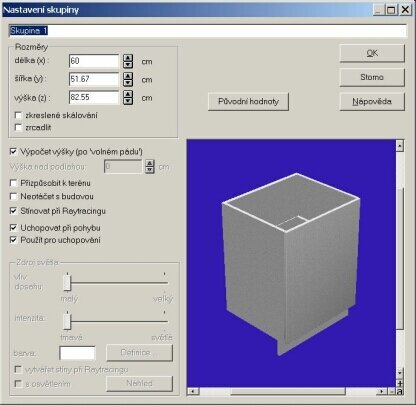Click the Skupina 1 name field
The image size is (416, 405).
[207, 31]
